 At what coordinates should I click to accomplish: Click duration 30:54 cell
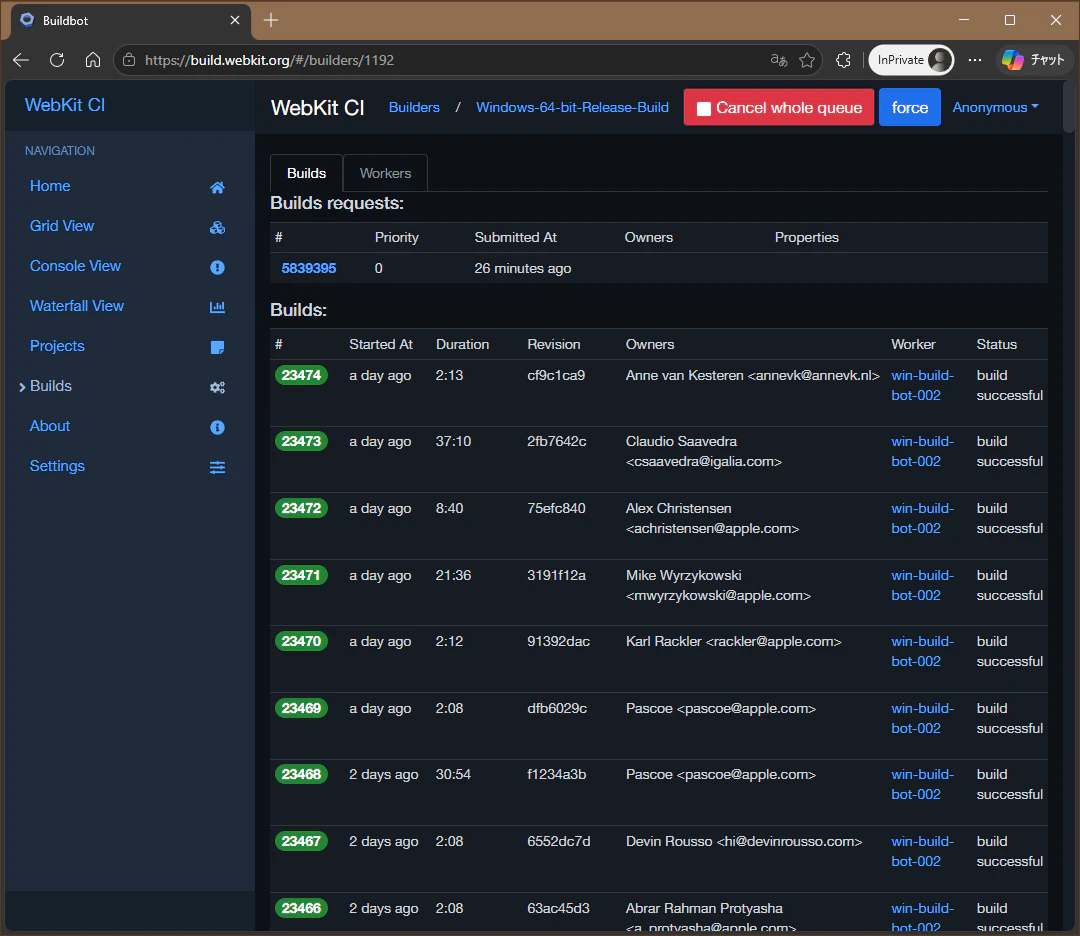click(453, 774)
